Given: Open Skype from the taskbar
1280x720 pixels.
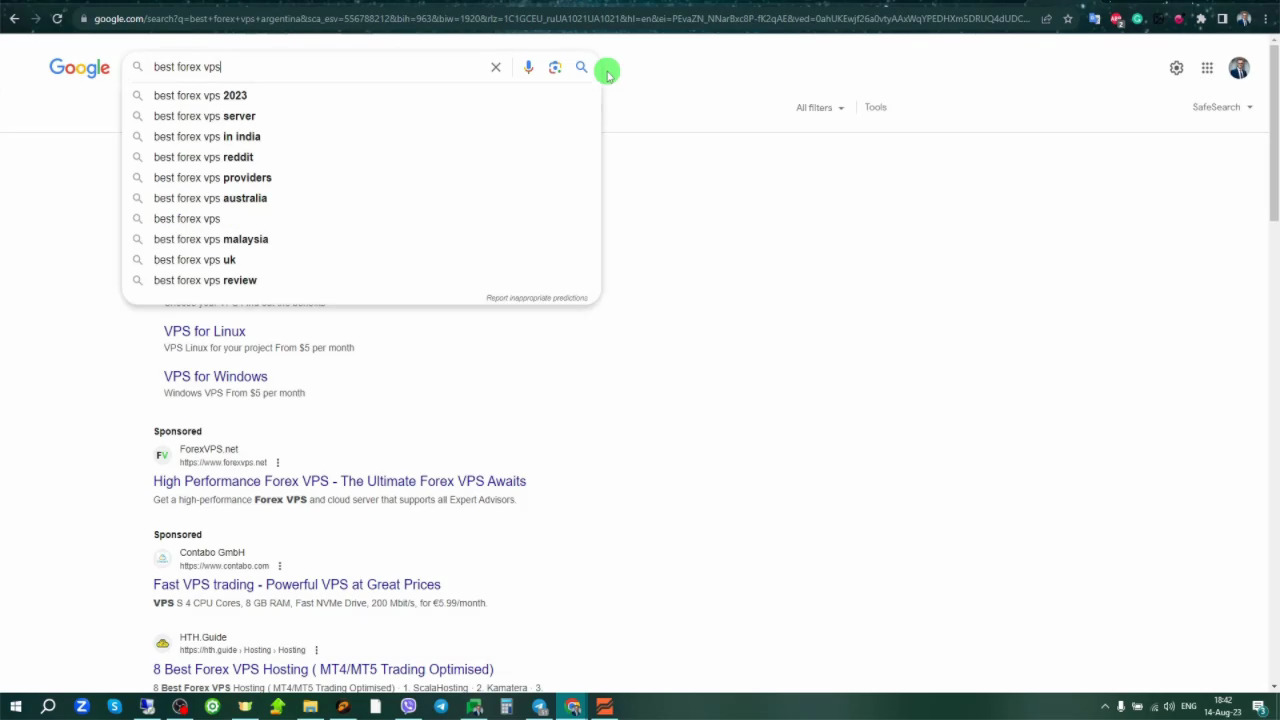Looking at the screenshot, I should click(x=114, y=707).
